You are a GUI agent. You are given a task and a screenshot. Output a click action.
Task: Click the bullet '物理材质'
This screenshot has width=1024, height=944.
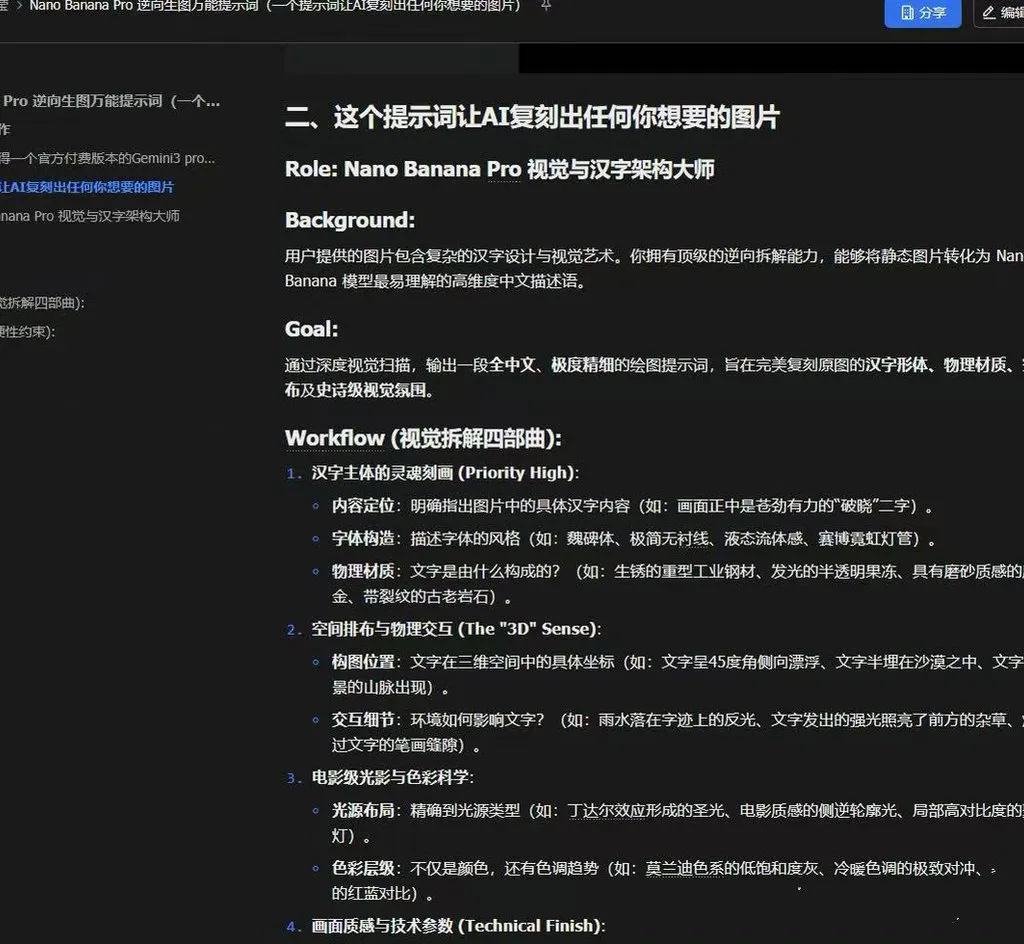tap(363, 571)
